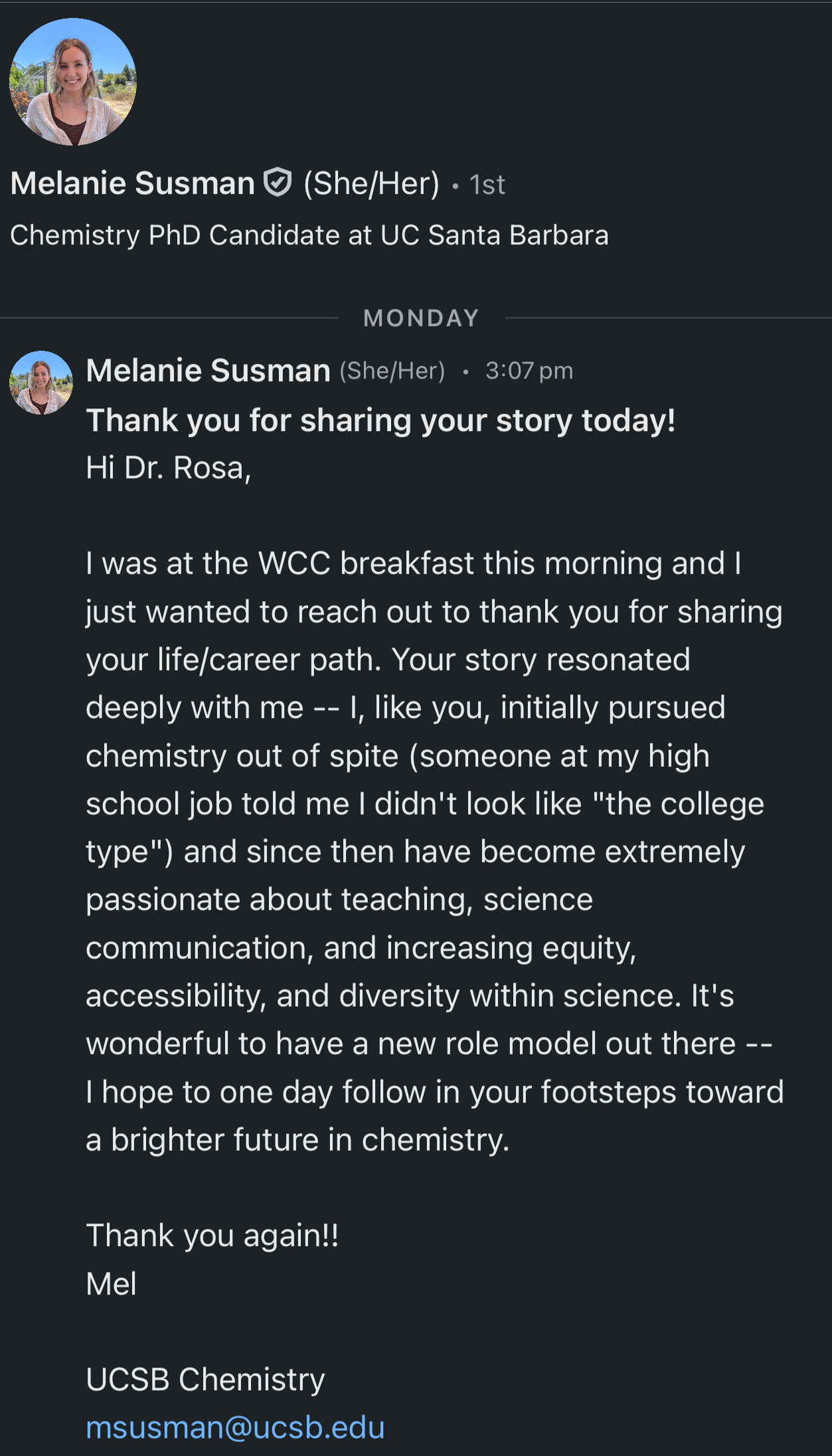Image resolution: width=832 pixels, height=1456 pixels.
Task: Click the verified shield badge icon
Action: pyautogui.click(x=278, y=183)
